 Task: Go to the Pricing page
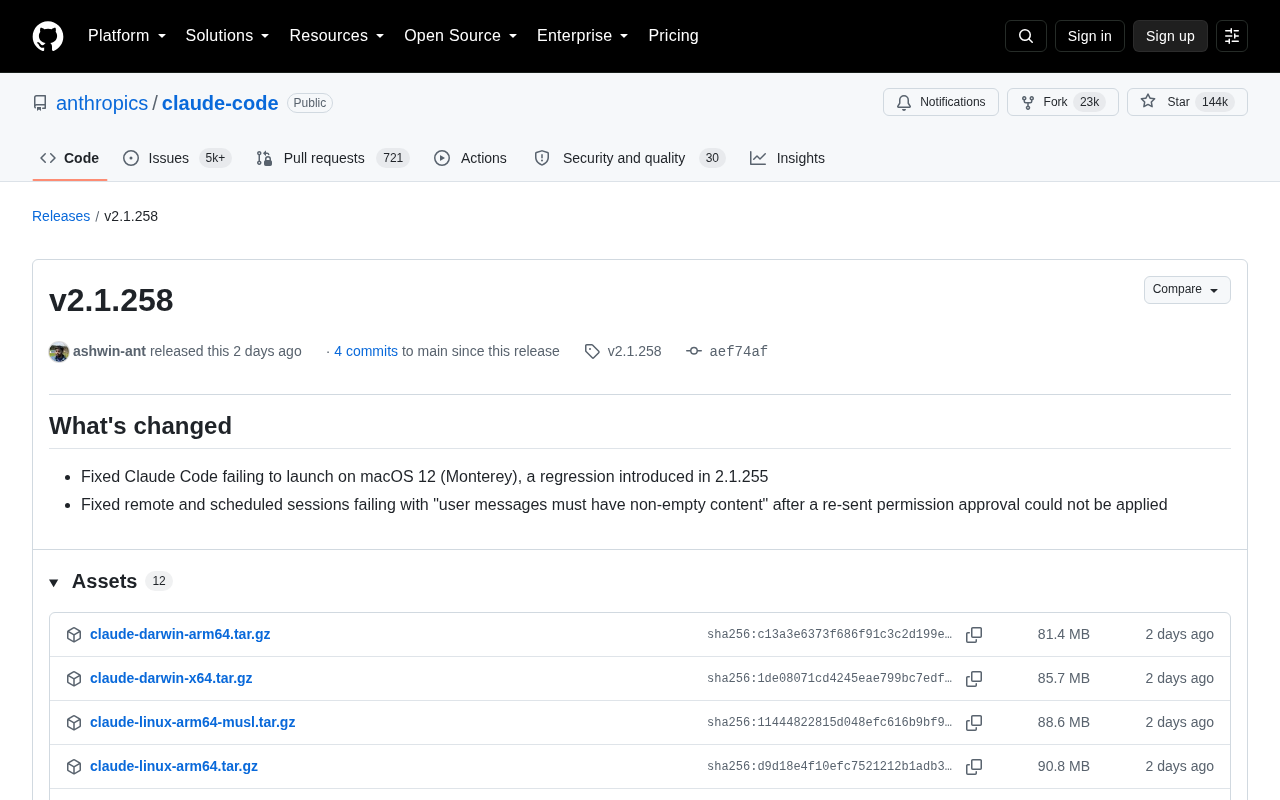tap(673, 36)
